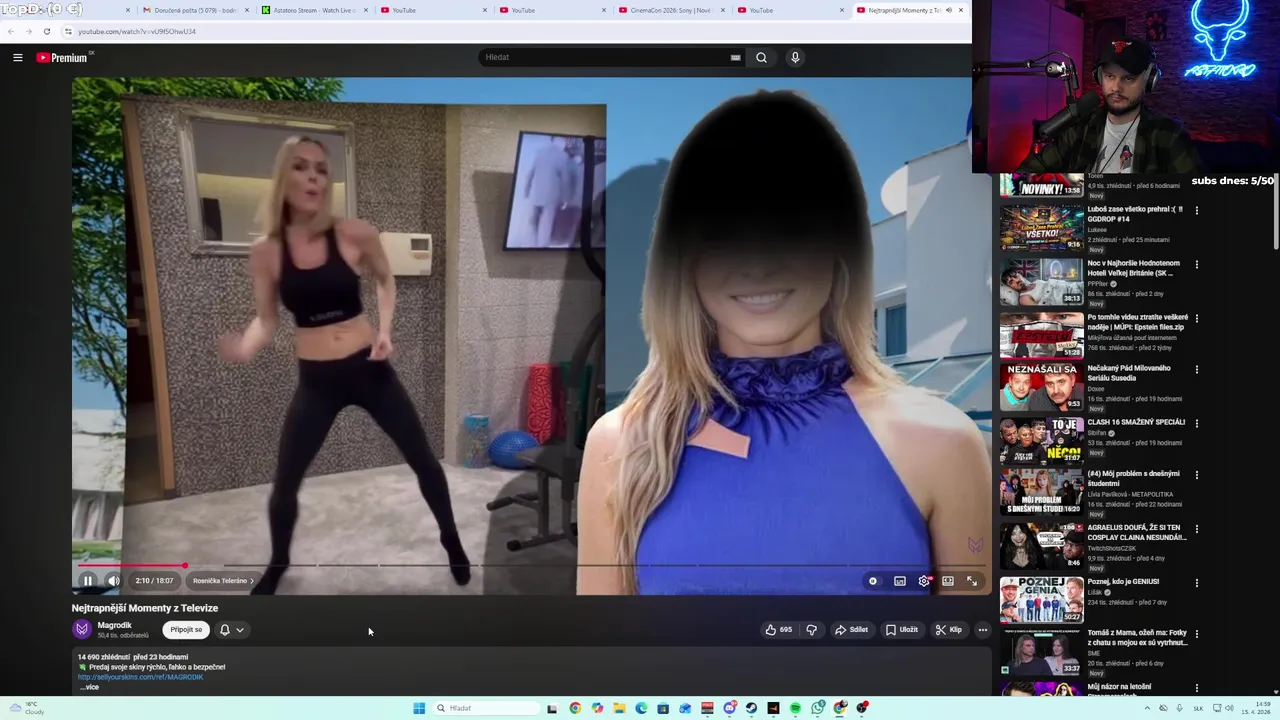Close the CinemaCon 2026 tab
The height and width of the screenshot is (720, 1280).
(x=723, y=10)
